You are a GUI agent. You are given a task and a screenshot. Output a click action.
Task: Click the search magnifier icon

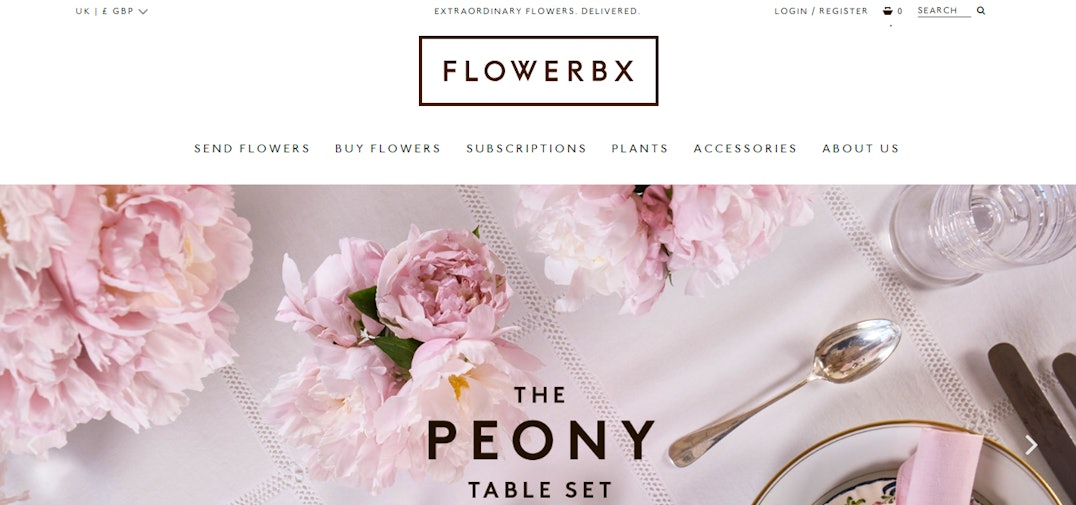981,10
